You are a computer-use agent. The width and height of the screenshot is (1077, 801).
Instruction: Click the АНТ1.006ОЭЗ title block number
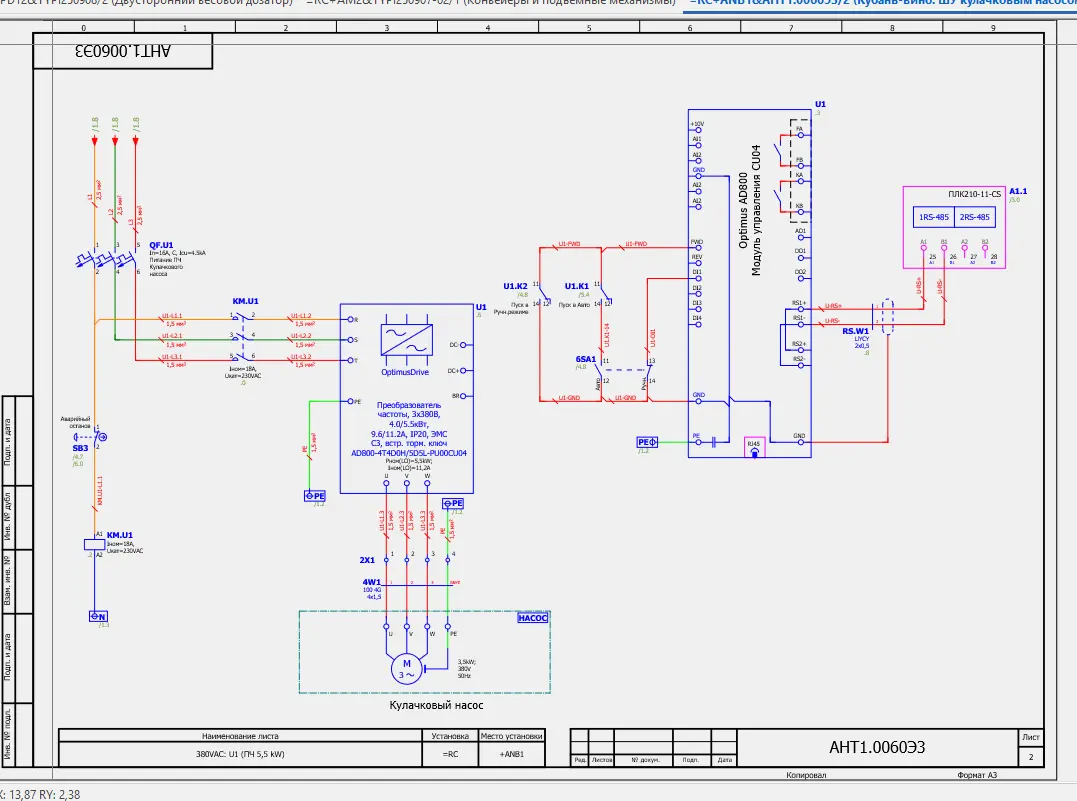pyautogui.click(x=877, y=747)
